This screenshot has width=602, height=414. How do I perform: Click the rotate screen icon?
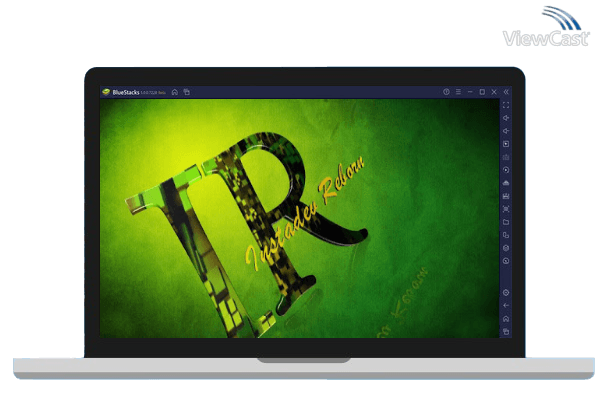point(506,235)
